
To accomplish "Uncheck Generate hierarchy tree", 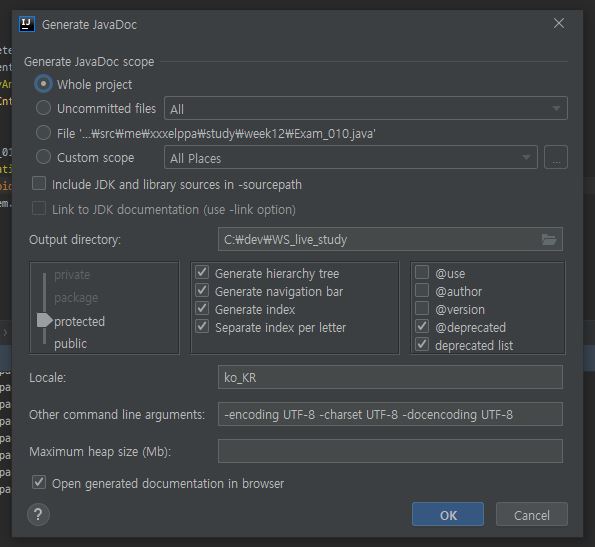I will pyautogui.click(x=202, y=272).
